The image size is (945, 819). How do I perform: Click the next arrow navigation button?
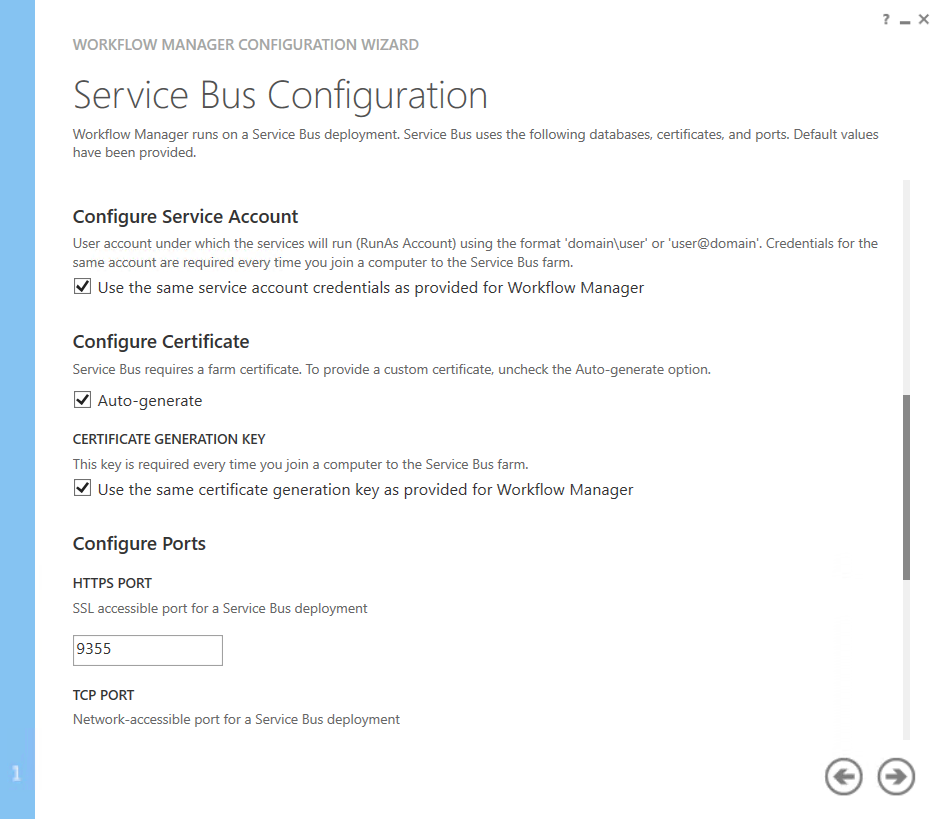tap(896, 776)
